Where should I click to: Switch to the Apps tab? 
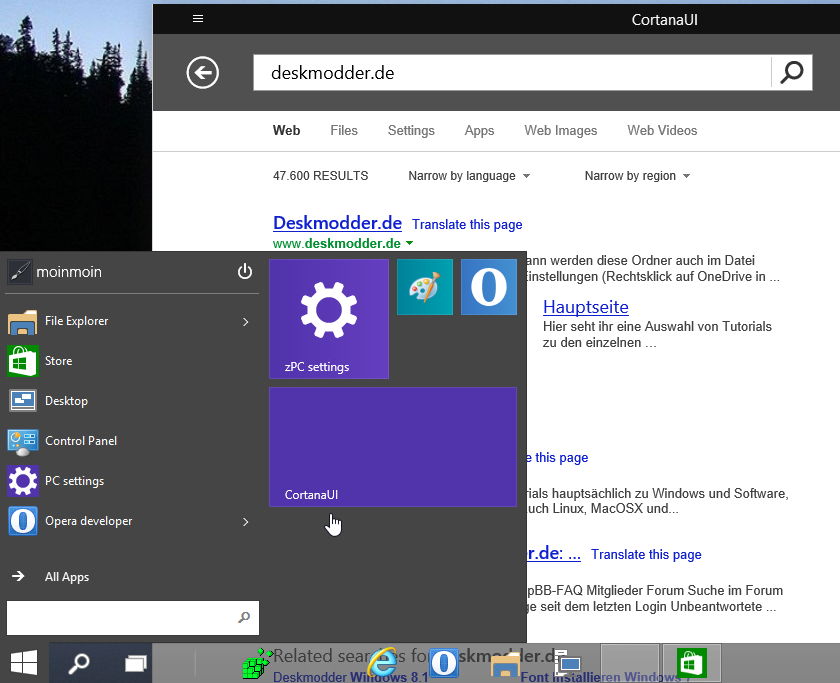479,131
